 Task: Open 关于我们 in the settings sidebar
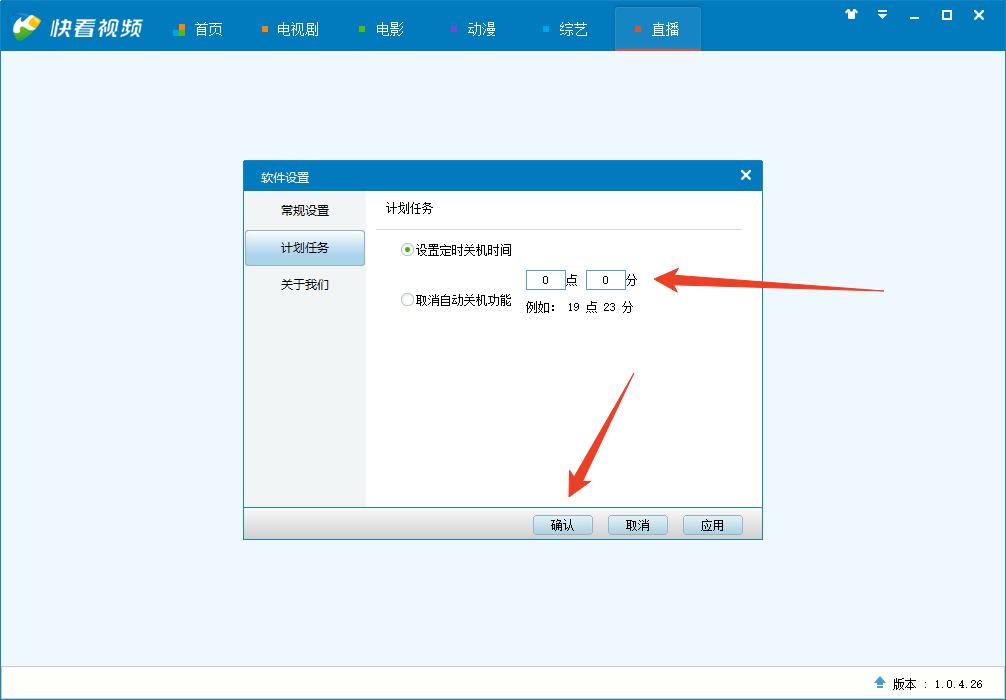pyautogui.click(x=305, y=285)
